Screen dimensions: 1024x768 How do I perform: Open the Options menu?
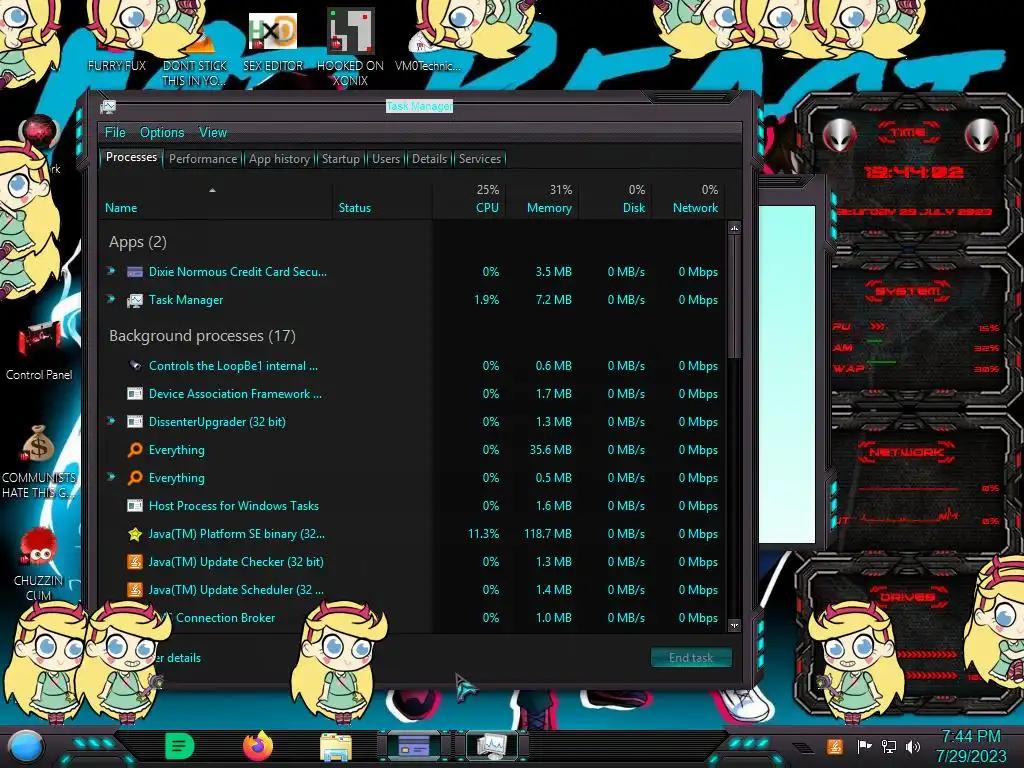162,133
